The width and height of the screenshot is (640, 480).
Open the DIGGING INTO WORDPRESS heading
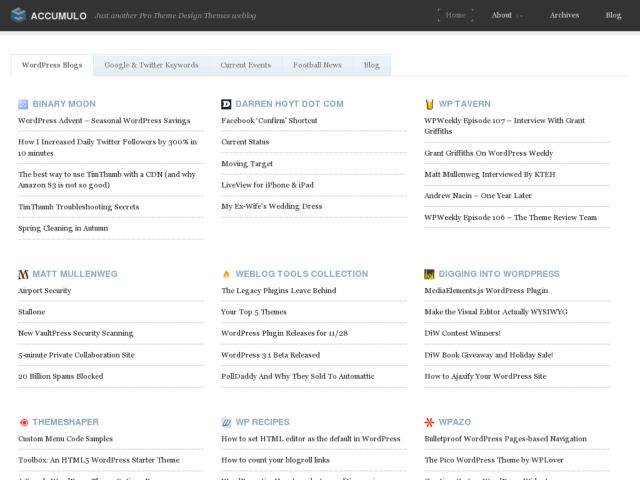(x=499, y=274)
